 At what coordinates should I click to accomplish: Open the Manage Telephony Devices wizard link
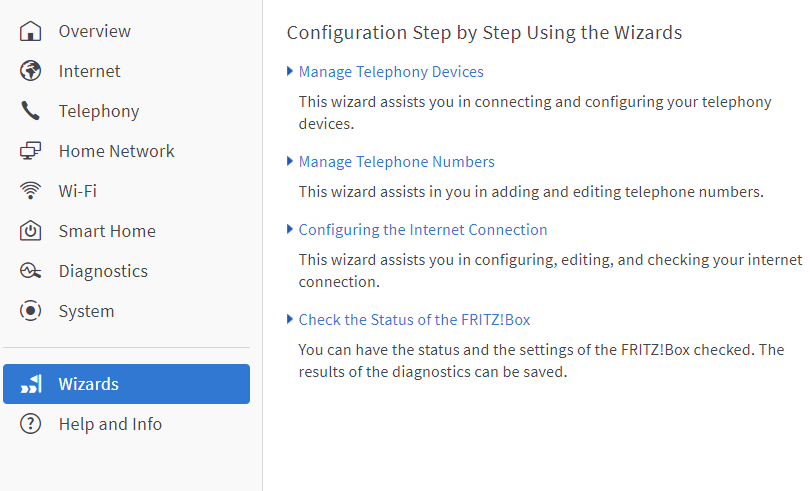pos(391,72)
